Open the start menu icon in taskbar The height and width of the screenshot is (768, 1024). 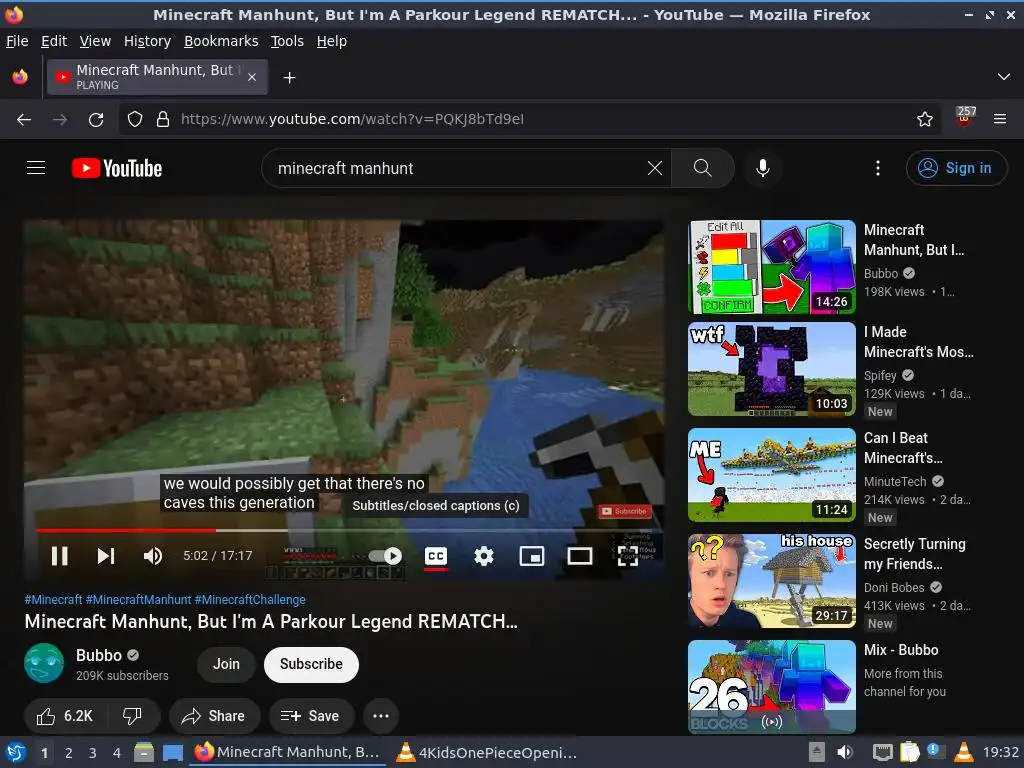(16, 753)
